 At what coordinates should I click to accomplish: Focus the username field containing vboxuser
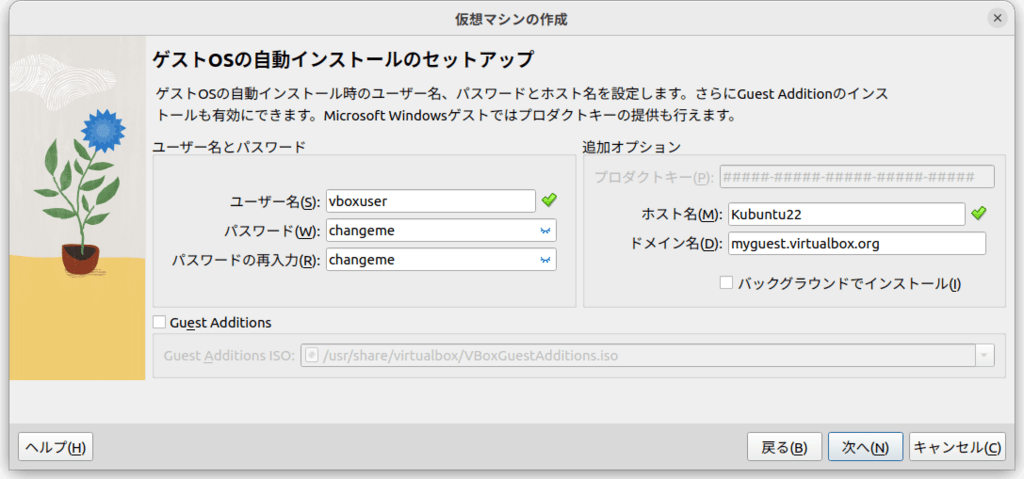coord(431,201)
